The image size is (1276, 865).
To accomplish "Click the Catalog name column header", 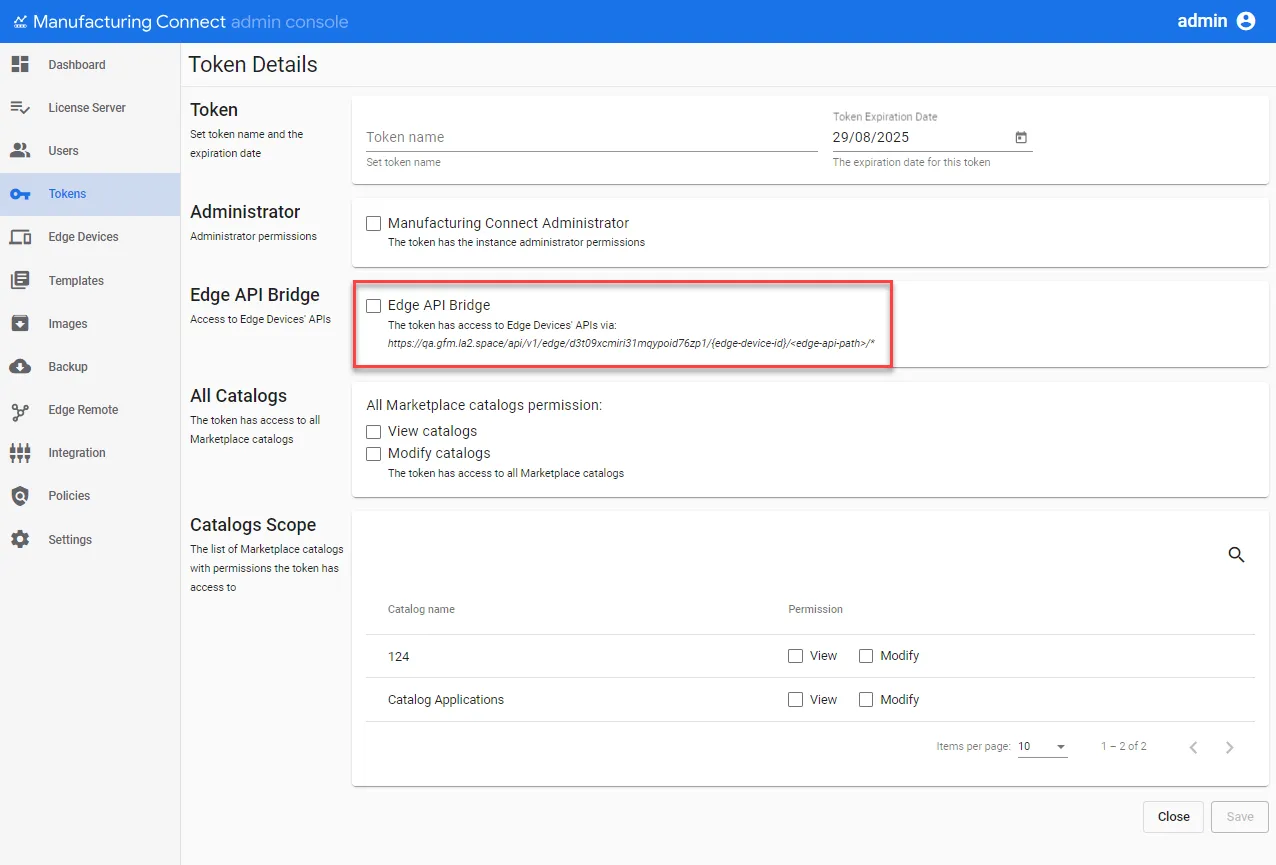I will pyautogui.click(x=421, y=609).
